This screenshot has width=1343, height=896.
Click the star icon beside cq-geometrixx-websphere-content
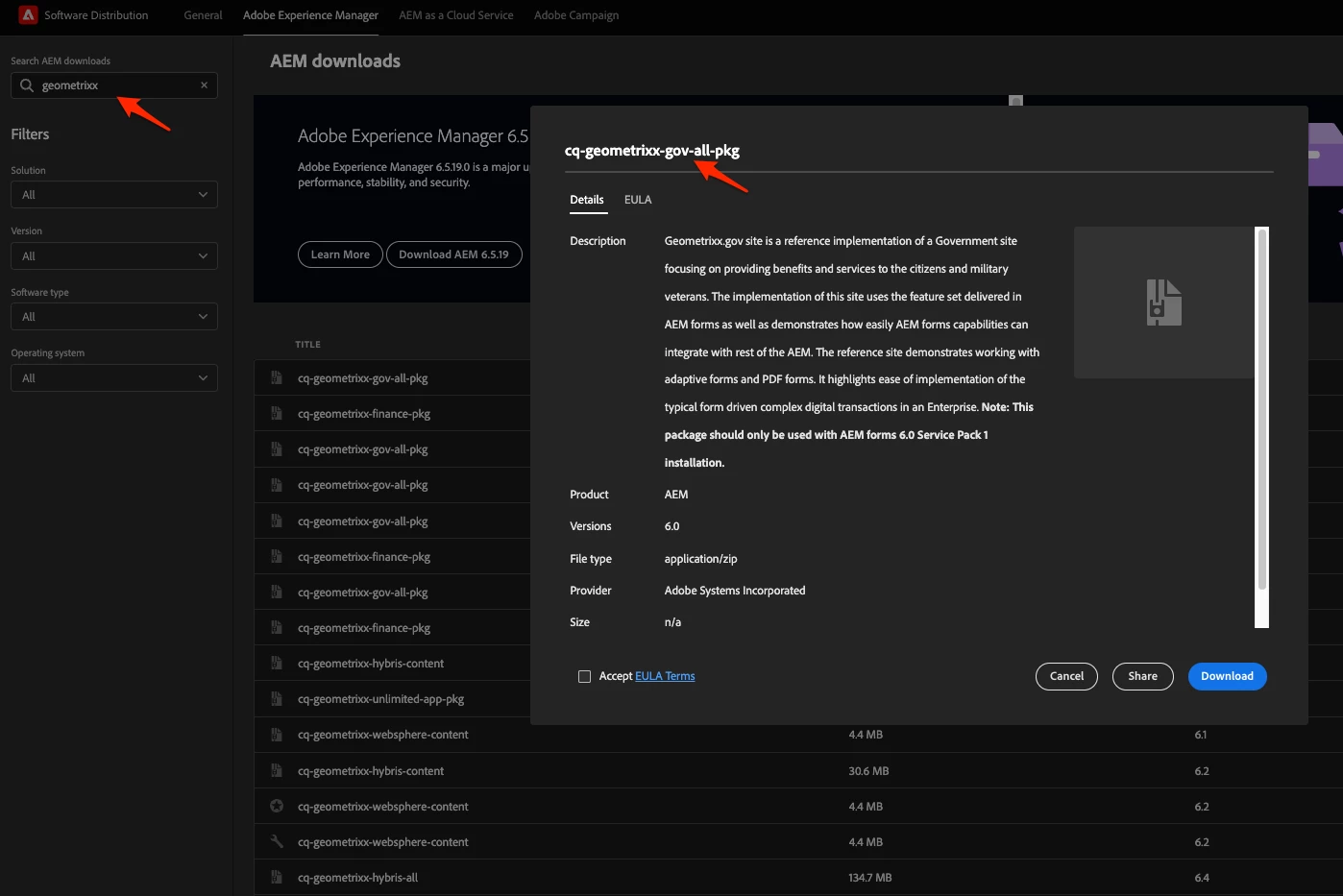point(277,807)
